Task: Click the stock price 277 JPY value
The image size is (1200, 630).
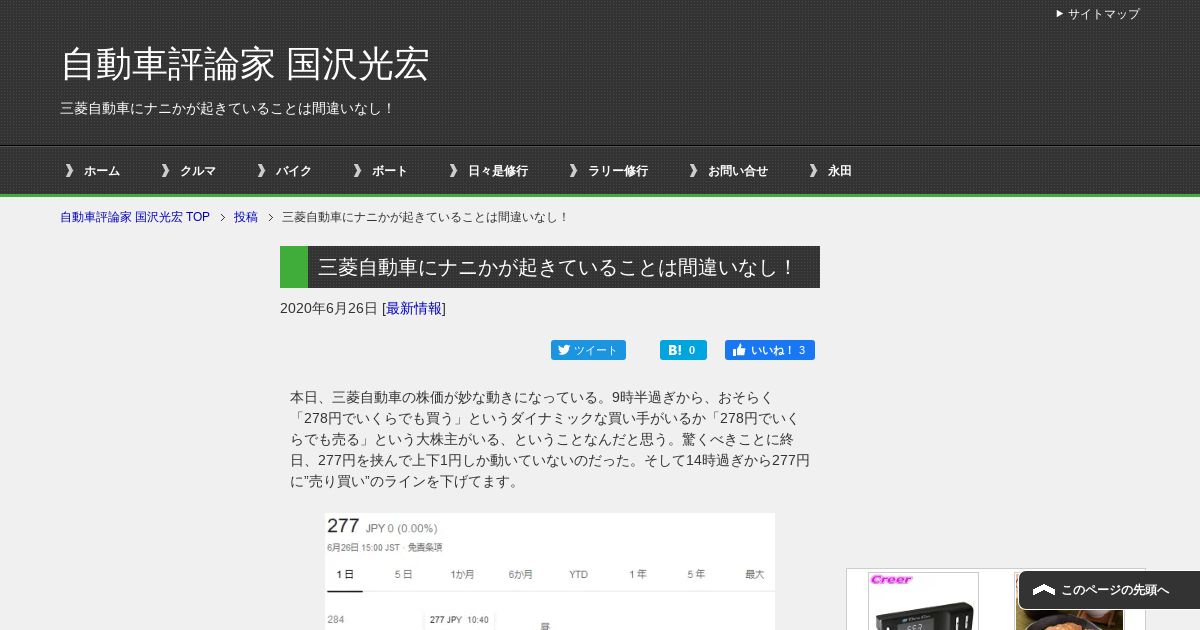Action: coord(343,527)
